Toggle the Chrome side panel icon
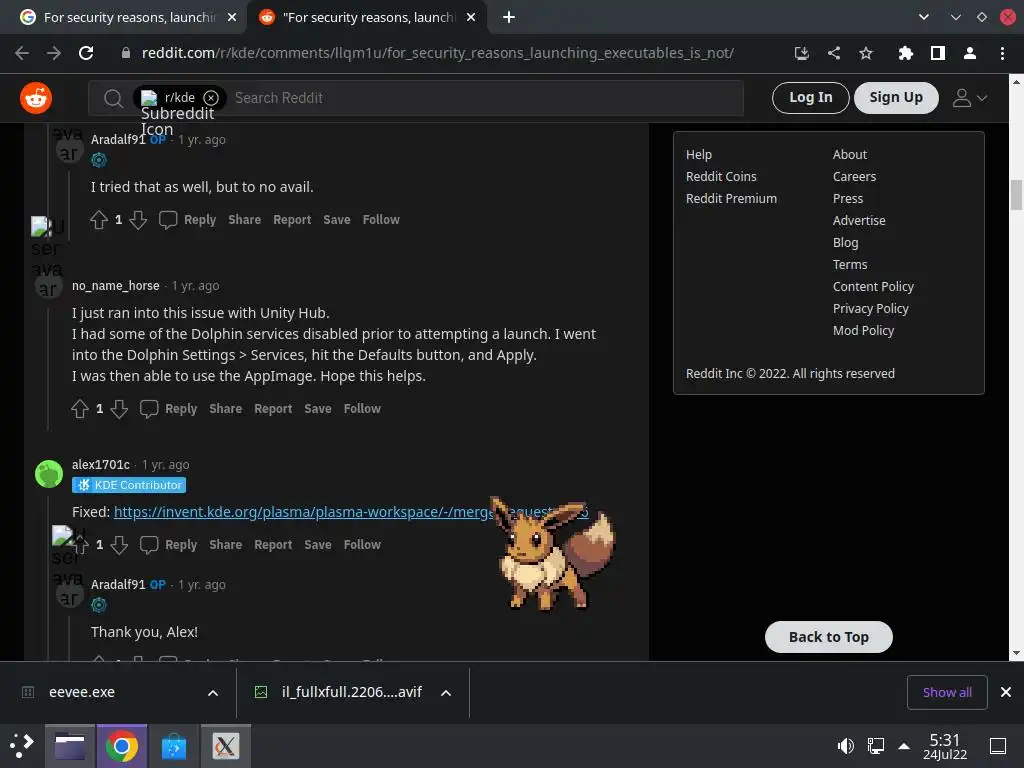 pyautogui.click(x=938, y=53)
